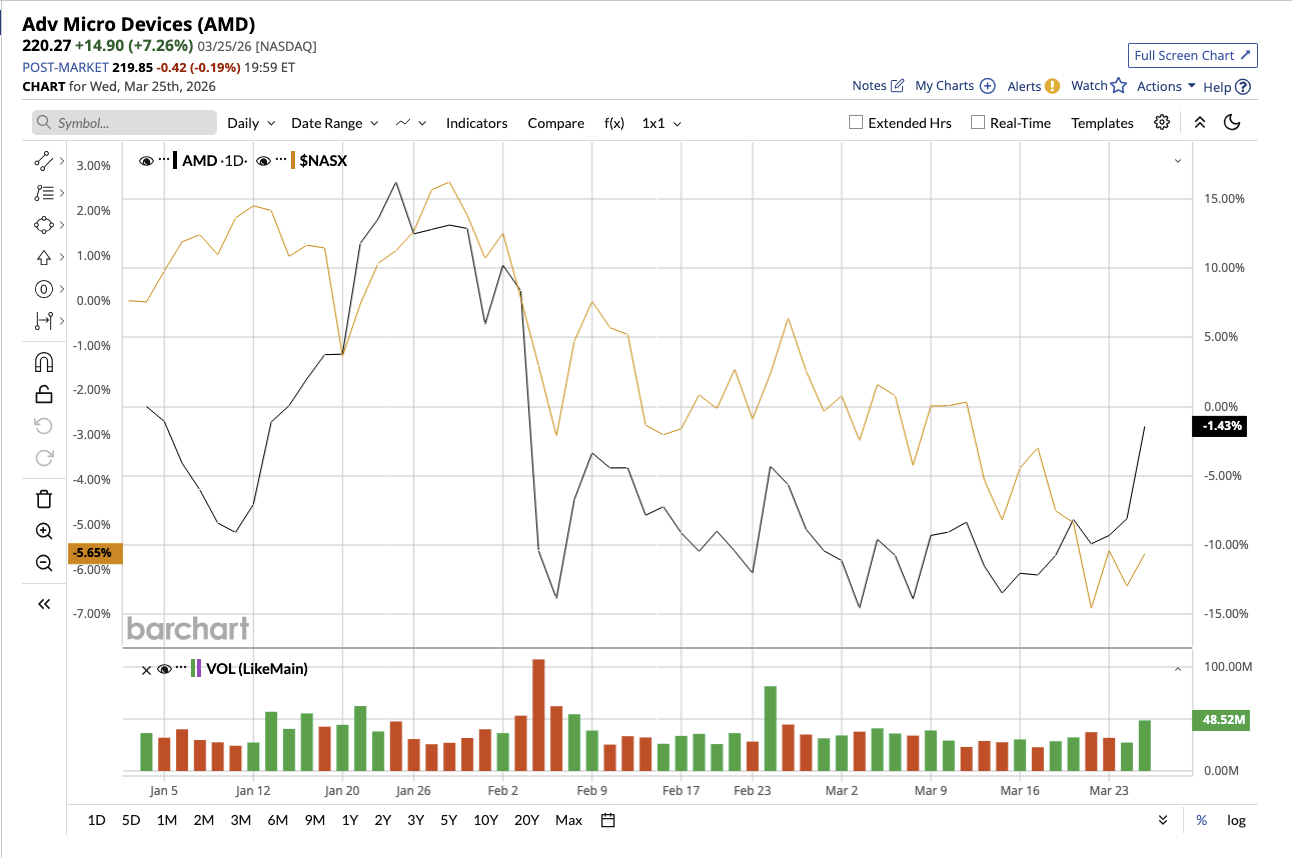Open VOL indicator options ellipsis
The width and height of the screenshot is (1292, 858).
181,668
